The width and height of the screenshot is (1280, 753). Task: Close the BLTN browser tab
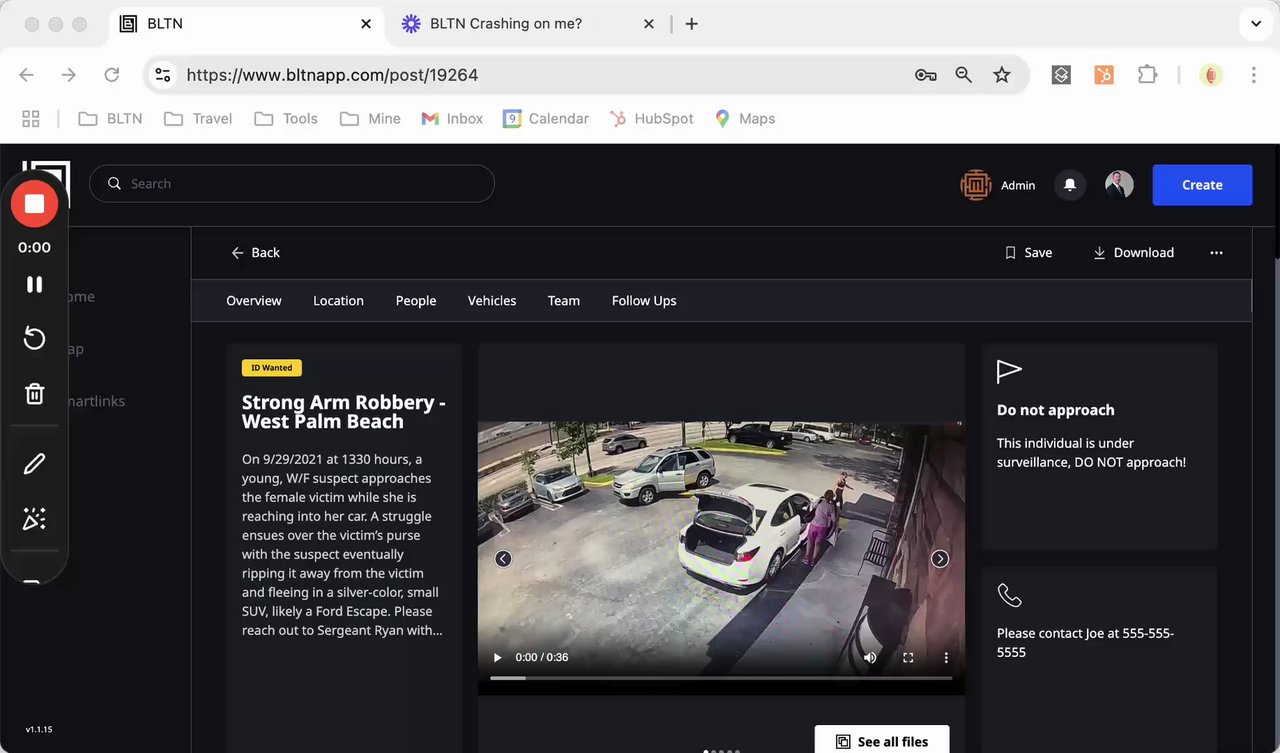point(366,24)
